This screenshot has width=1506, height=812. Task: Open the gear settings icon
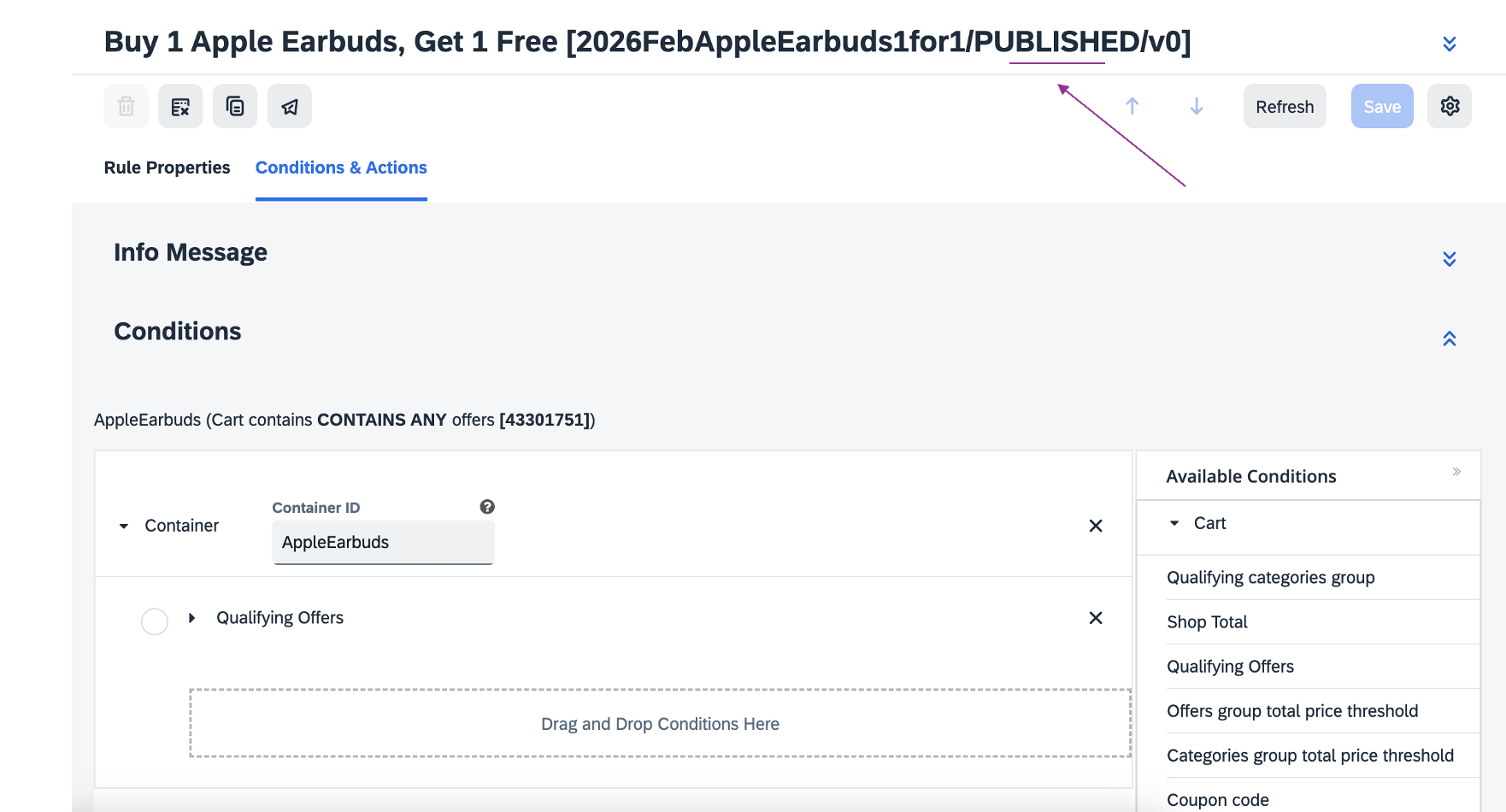pyautogui.click(x=1450, y=106)
